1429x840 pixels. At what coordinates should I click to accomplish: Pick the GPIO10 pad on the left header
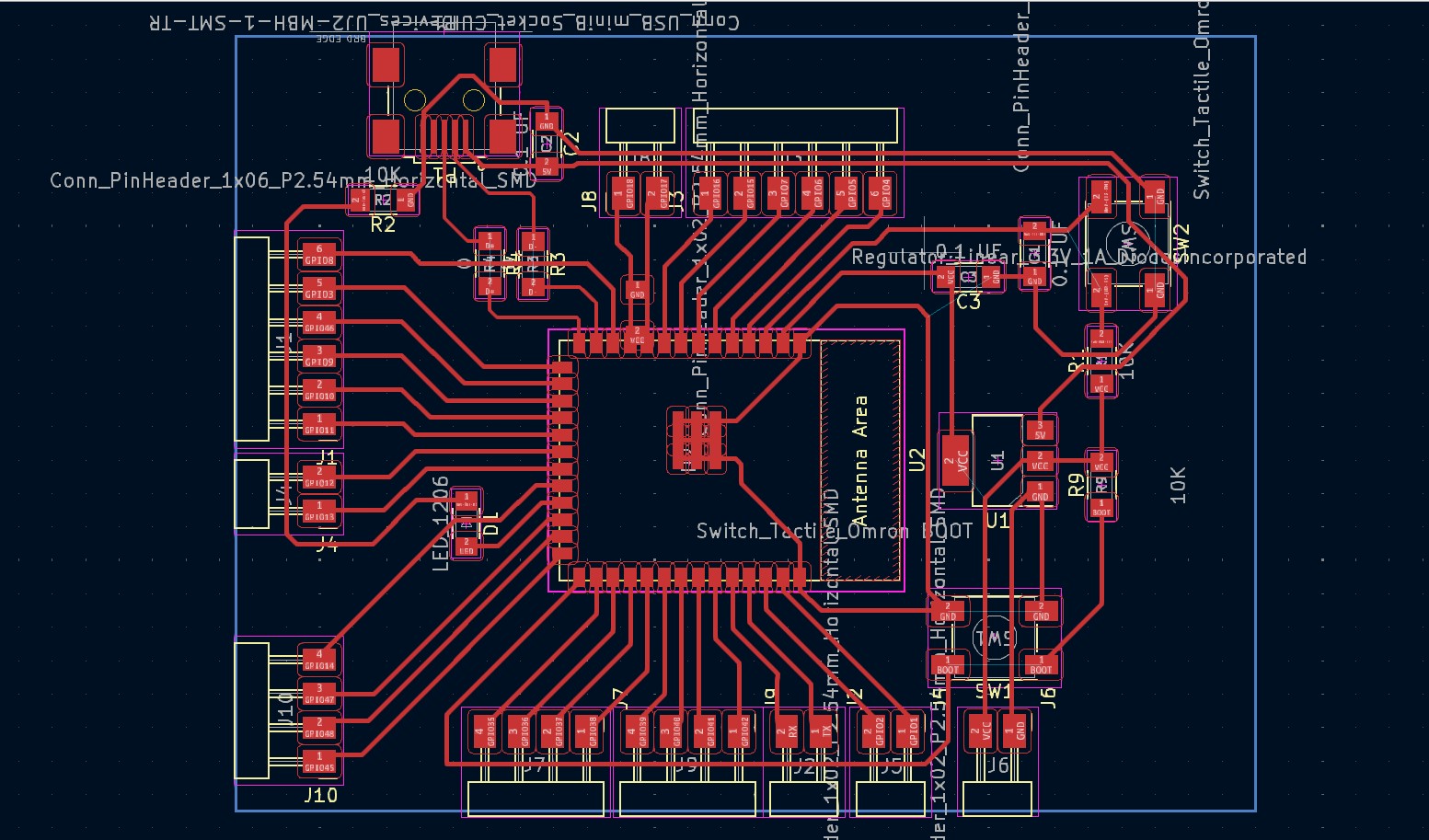[x=319, y=391]
